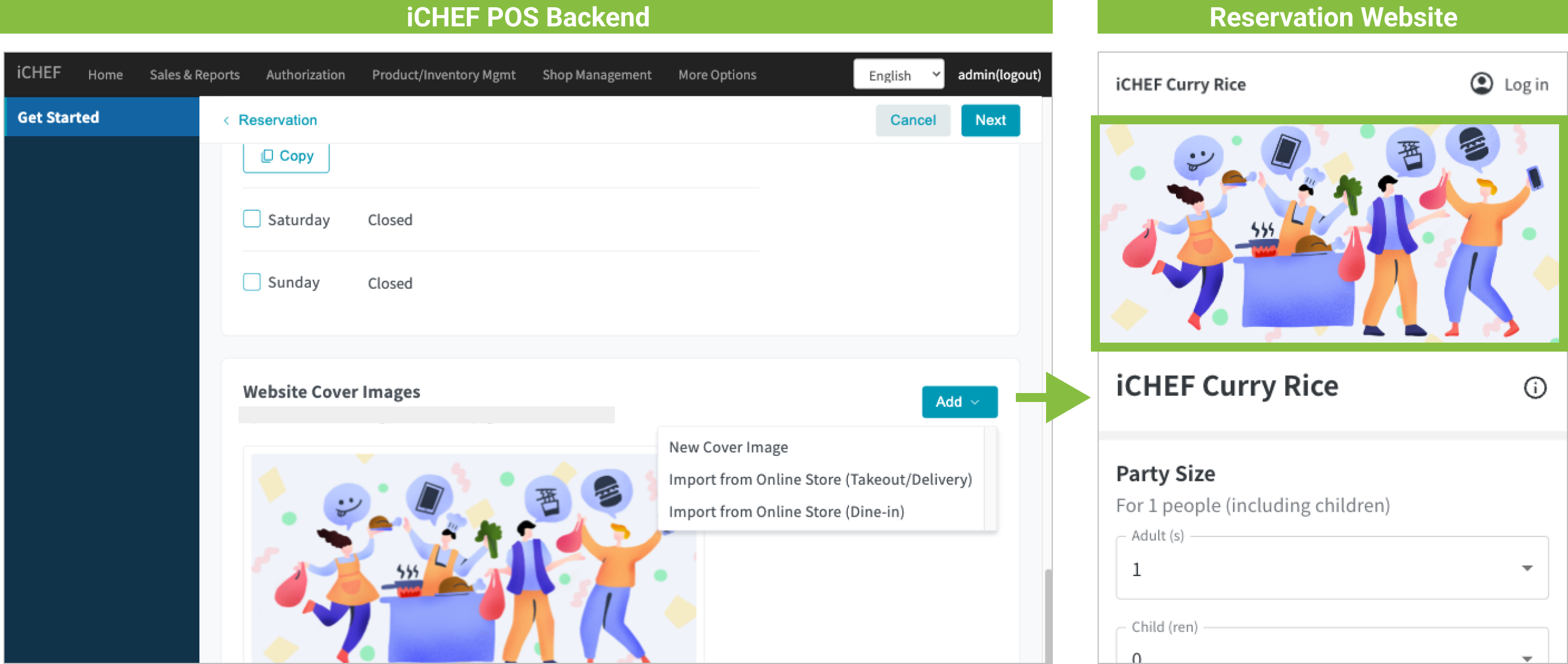The height and width of the screenshot is (664, 1568).
Task: Click the back chevron beside Reservation
Action: 226,120
